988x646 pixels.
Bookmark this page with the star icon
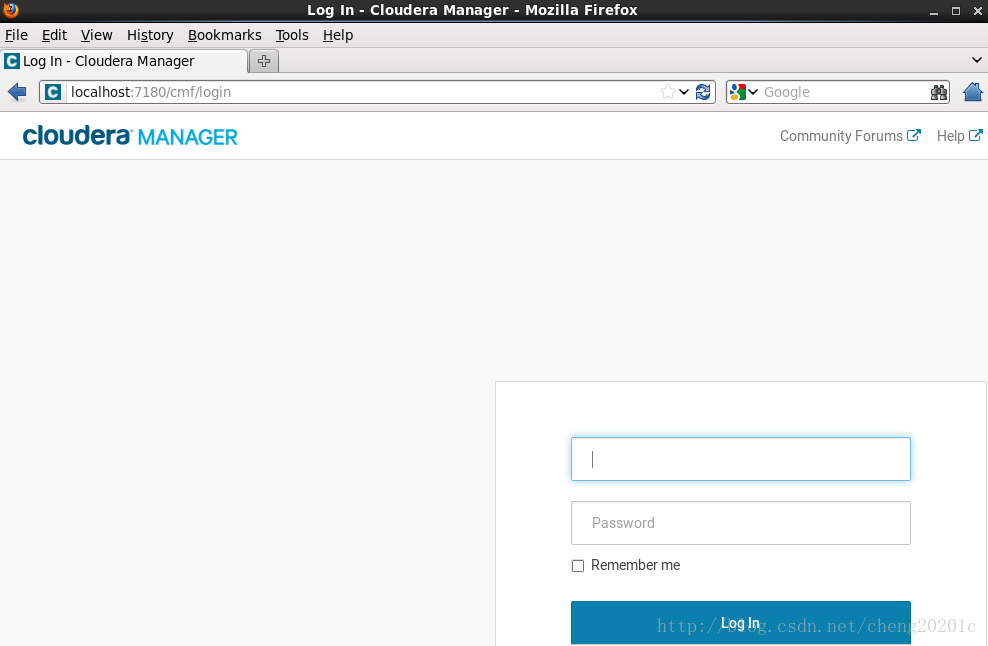coord(667,92)
